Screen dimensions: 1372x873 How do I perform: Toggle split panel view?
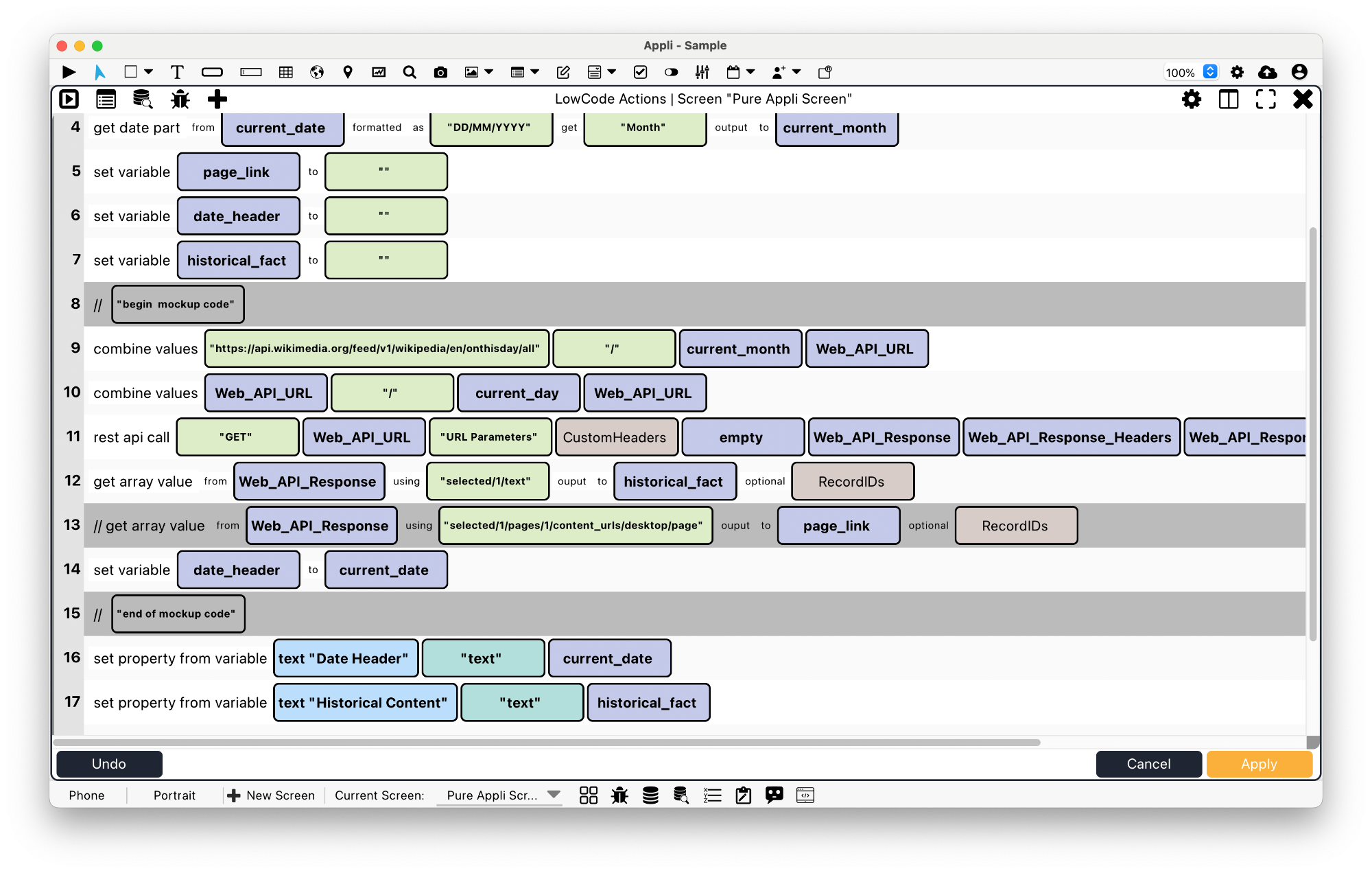tap(1229, 100)
